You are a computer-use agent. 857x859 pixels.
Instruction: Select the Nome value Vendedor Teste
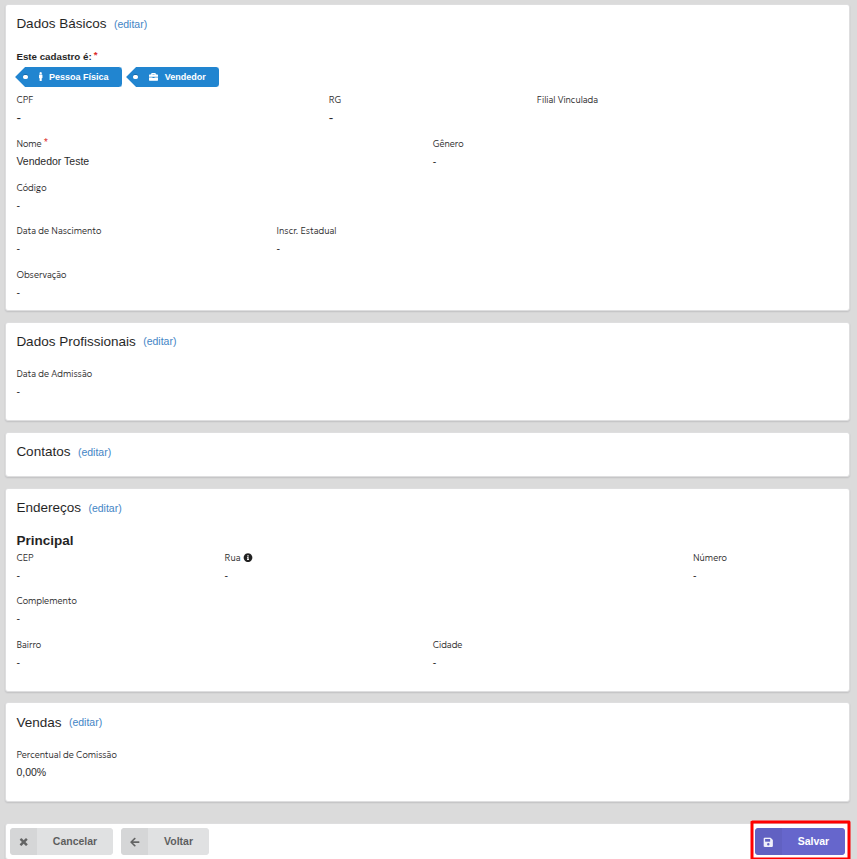pyautogui.click(x=53, y=161)
